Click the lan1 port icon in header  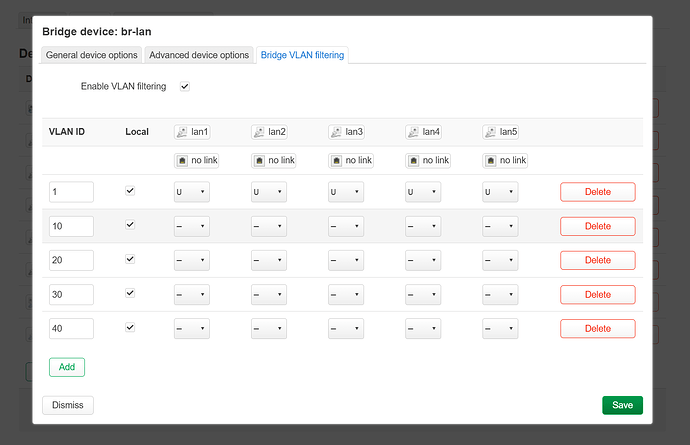click(x=182, y=132)
